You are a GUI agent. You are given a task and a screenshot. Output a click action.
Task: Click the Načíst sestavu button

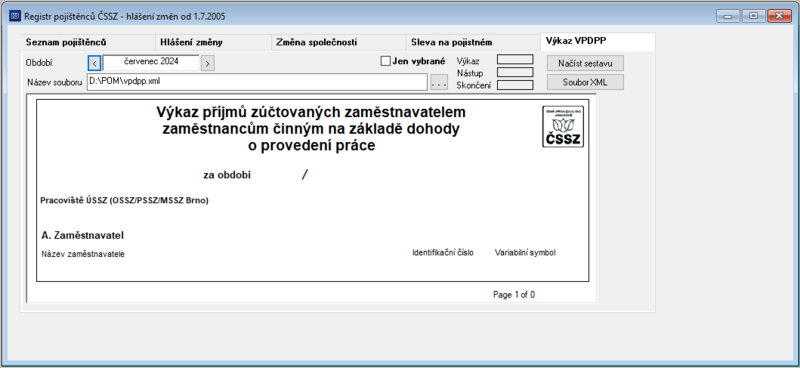tap(585, 63)
